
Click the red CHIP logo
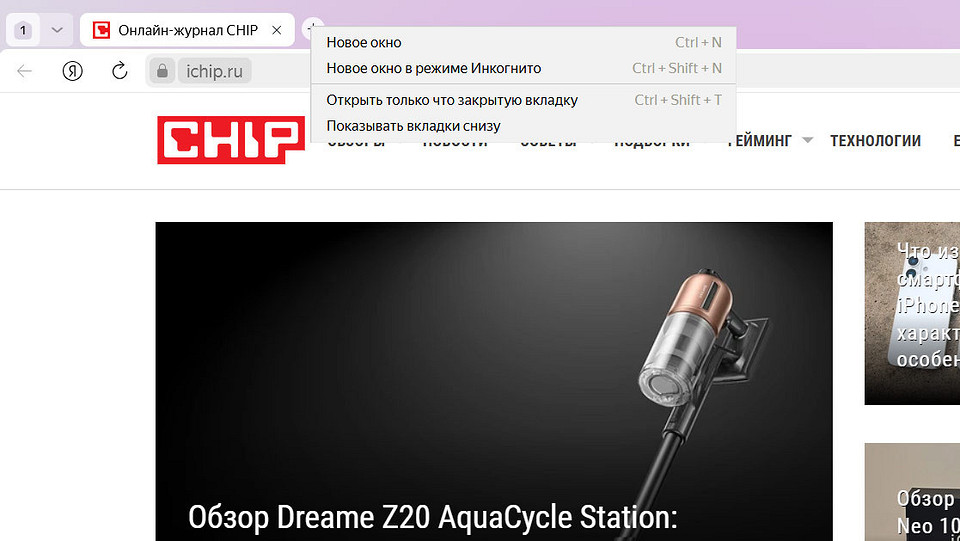pos(231,140)
